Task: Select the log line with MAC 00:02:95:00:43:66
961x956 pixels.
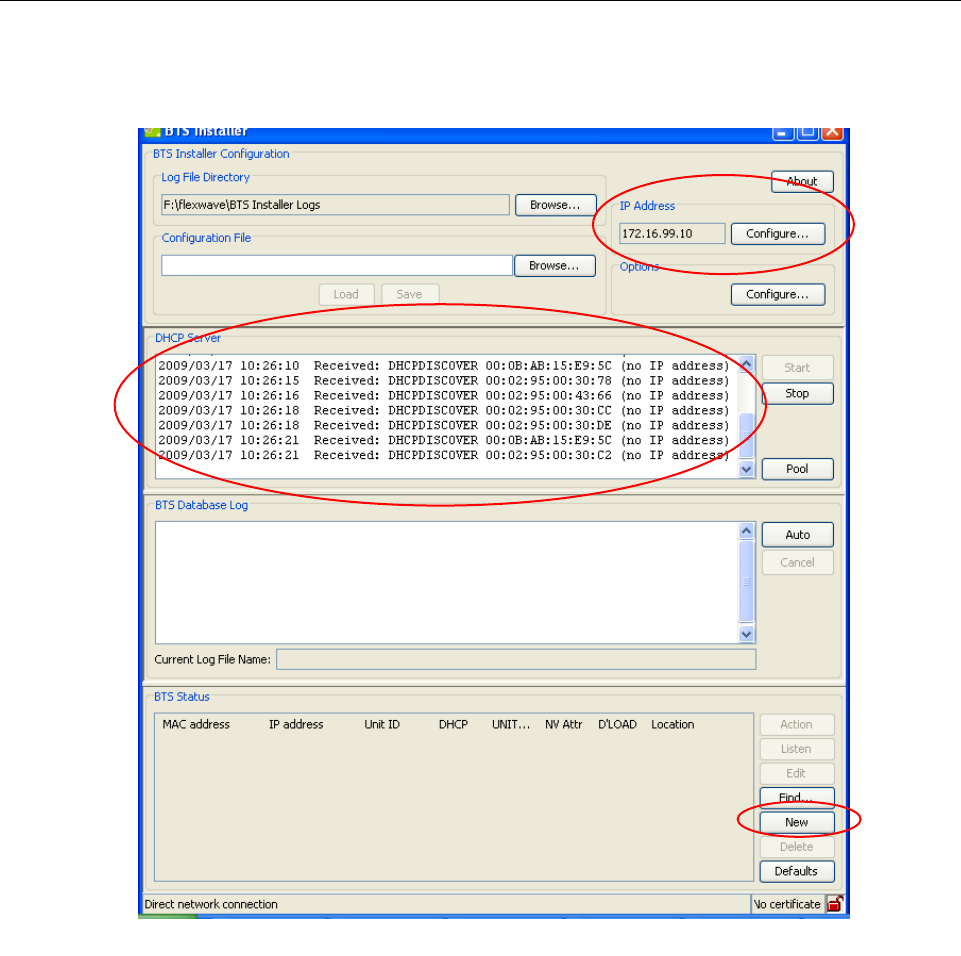Action: (x=444, y=395)
